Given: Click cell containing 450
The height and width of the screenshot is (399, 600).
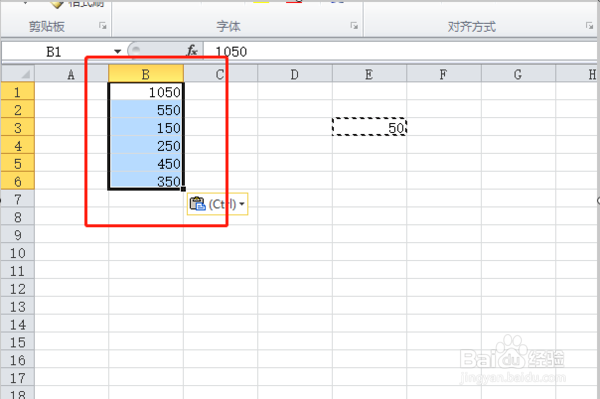Looking at the screenshot, I should click(146, 163).
